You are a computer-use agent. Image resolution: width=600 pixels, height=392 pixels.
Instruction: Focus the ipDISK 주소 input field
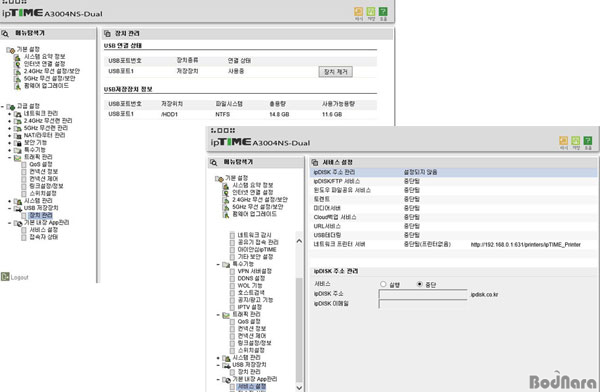(x=423, y=294)
